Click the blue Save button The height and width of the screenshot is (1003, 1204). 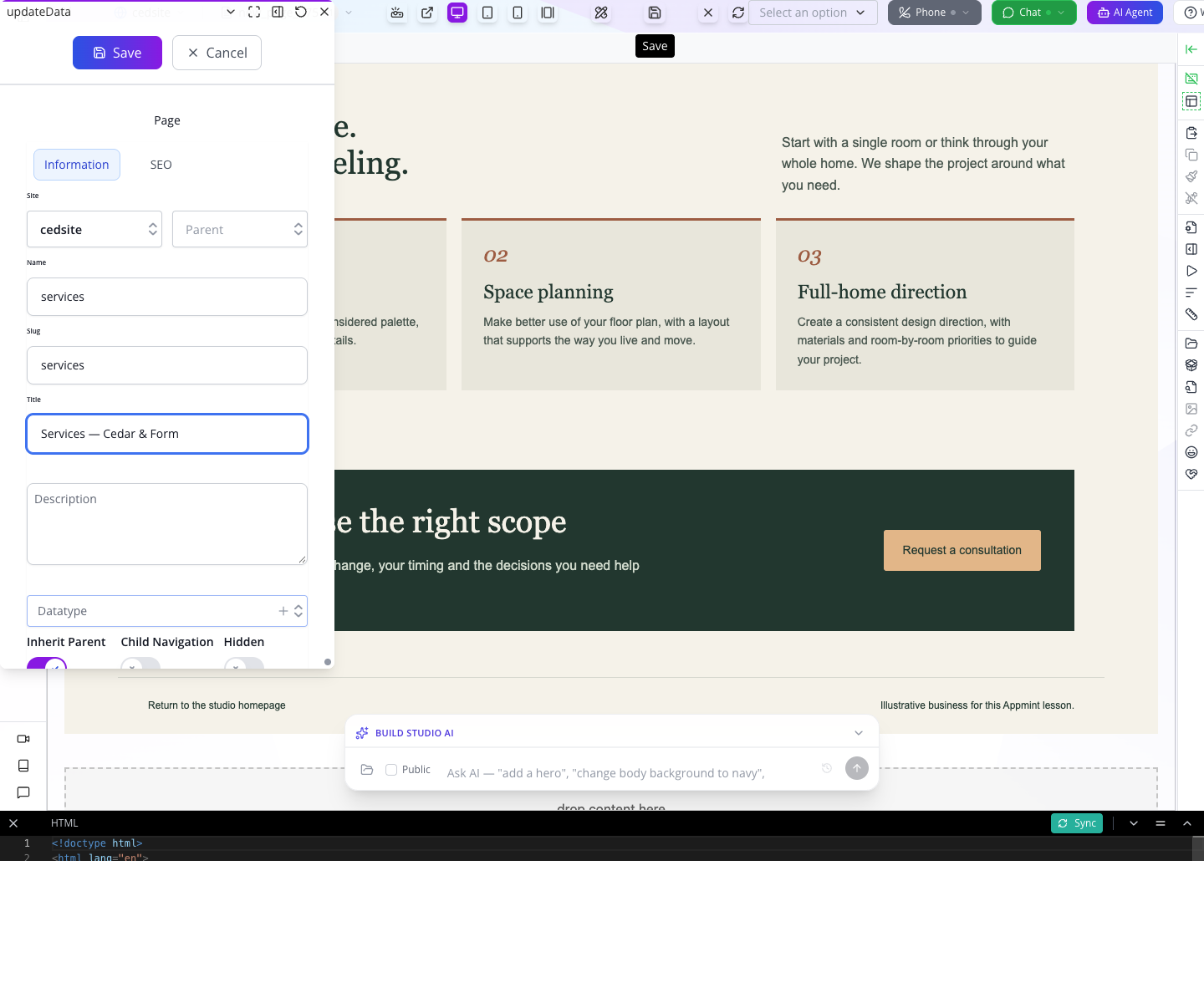click(x=117, y=53)
